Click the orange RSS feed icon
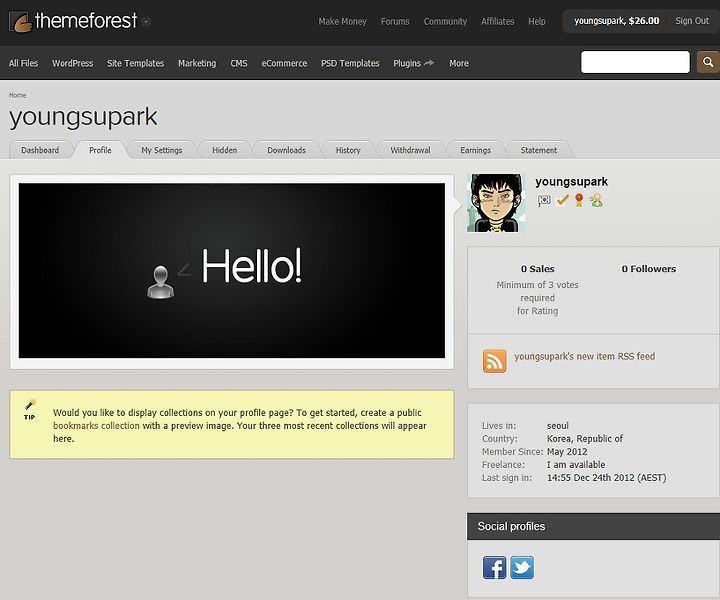This screenshot has height=600, width=720. click(x=495, y=361)
